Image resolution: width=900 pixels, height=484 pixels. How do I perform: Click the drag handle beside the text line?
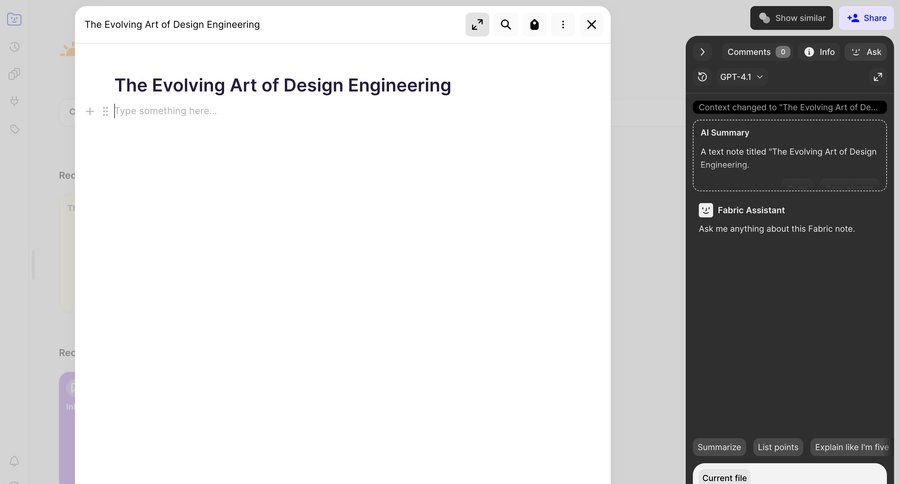[x=105, y=111]
